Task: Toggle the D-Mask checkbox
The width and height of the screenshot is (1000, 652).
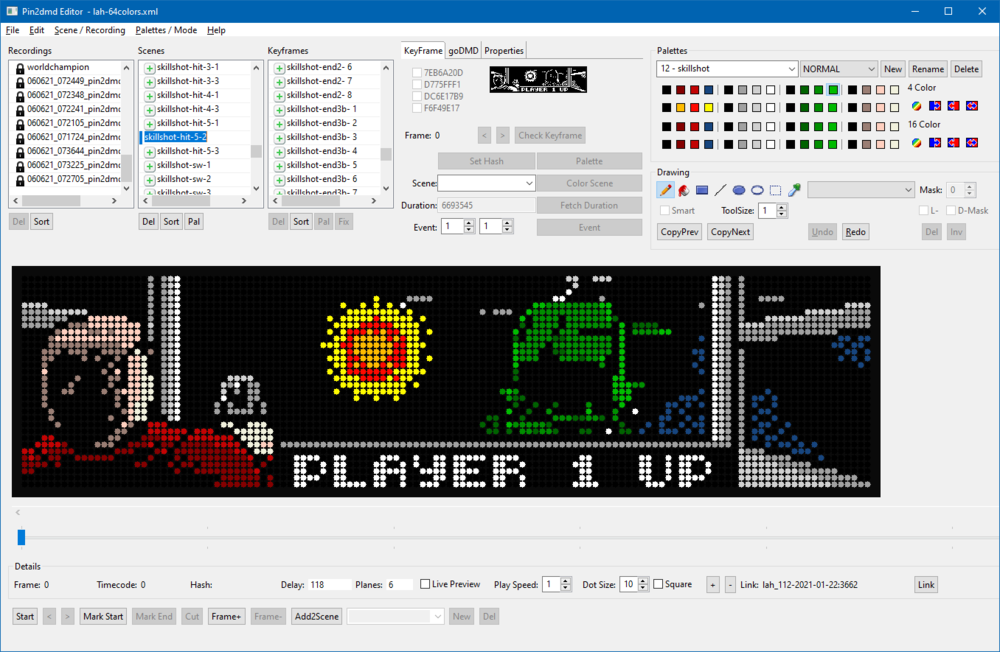Action: pos(951,211)
